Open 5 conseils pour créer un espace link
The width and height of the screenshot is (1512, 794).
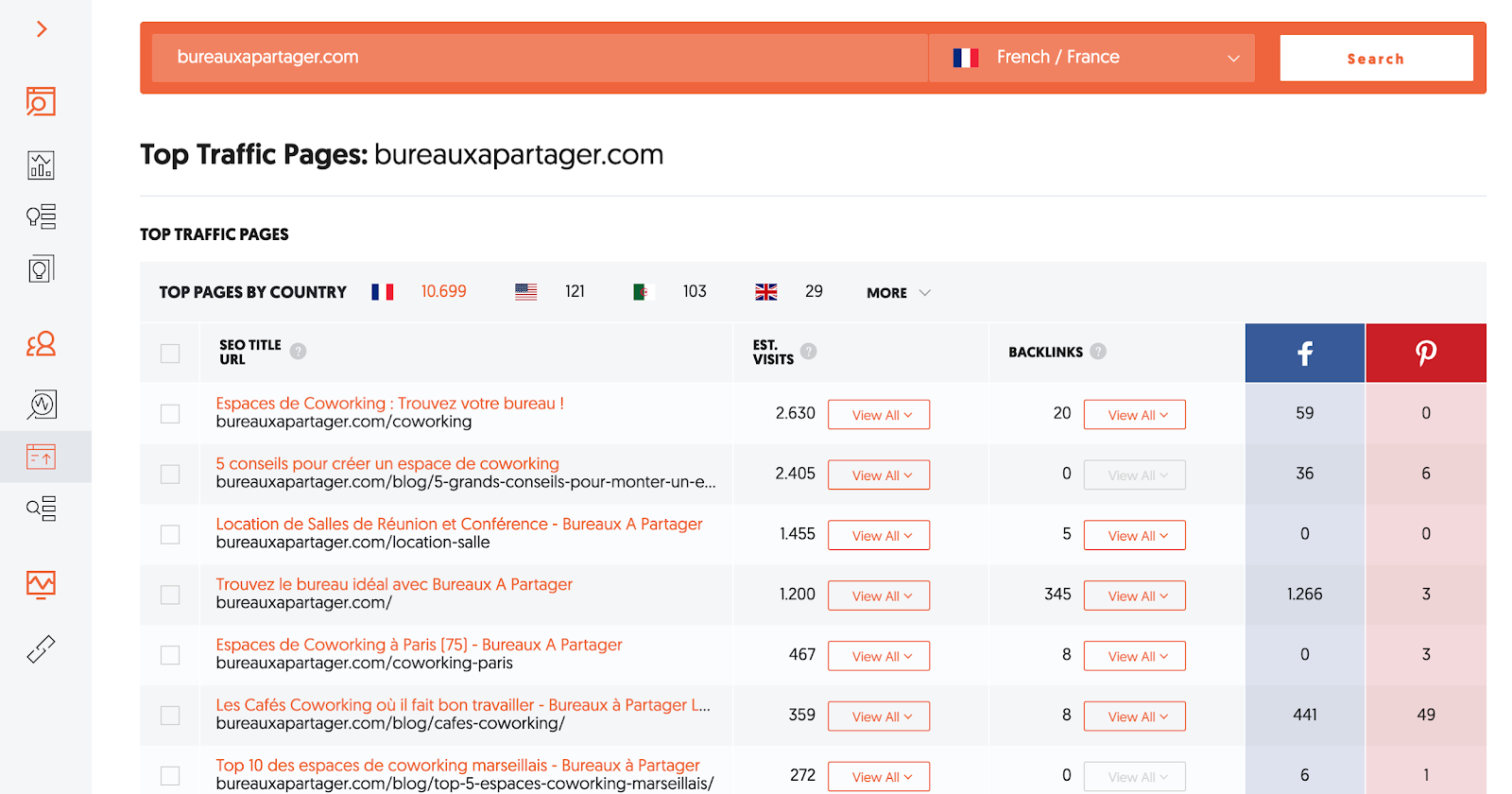(x=387, y=464)
